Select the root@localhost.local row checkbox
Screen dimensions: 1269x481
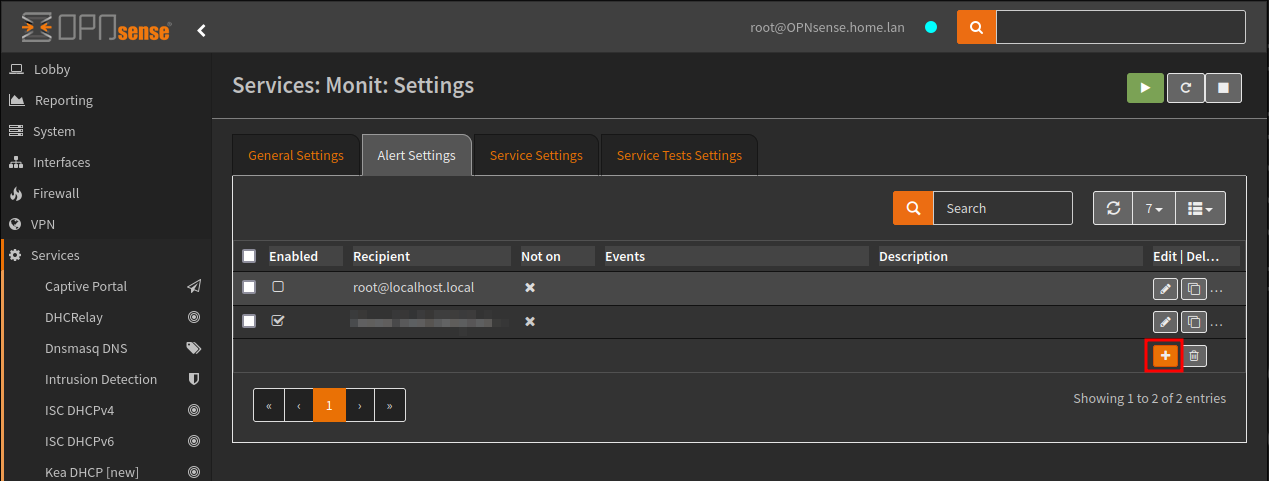click(x=249, y=287)
